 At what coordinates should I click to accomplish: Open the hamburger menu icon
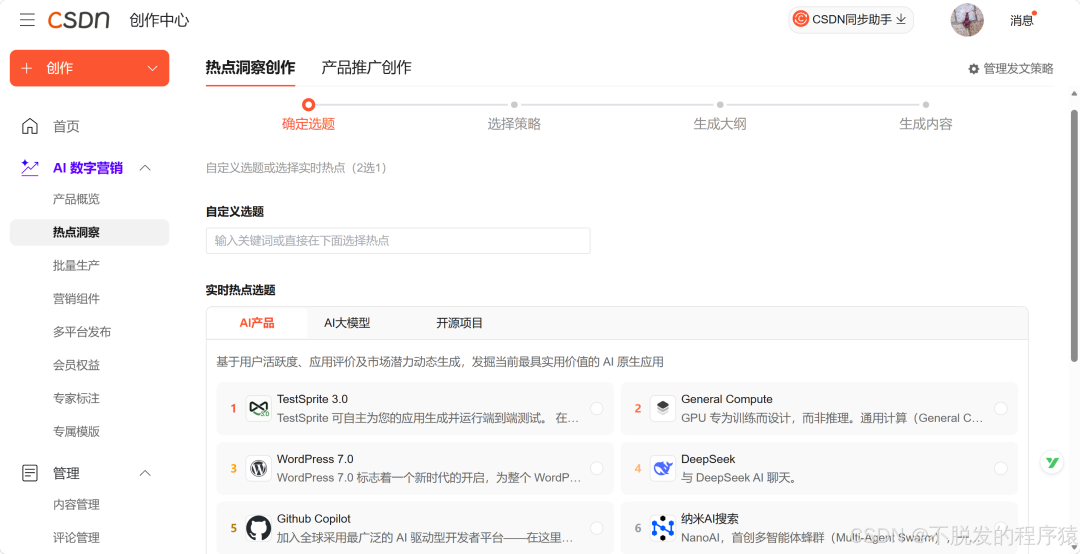(x=28, y=20)
